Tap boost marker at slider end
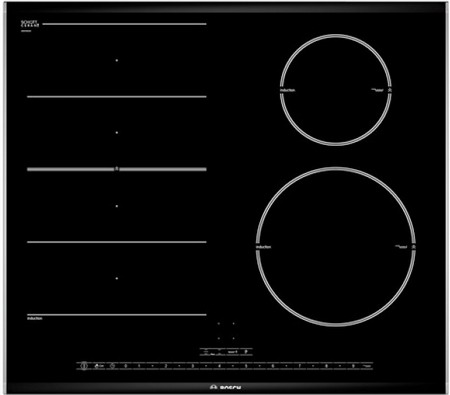Viewport: 450px width, 395px height. click(x=367, y=366)
